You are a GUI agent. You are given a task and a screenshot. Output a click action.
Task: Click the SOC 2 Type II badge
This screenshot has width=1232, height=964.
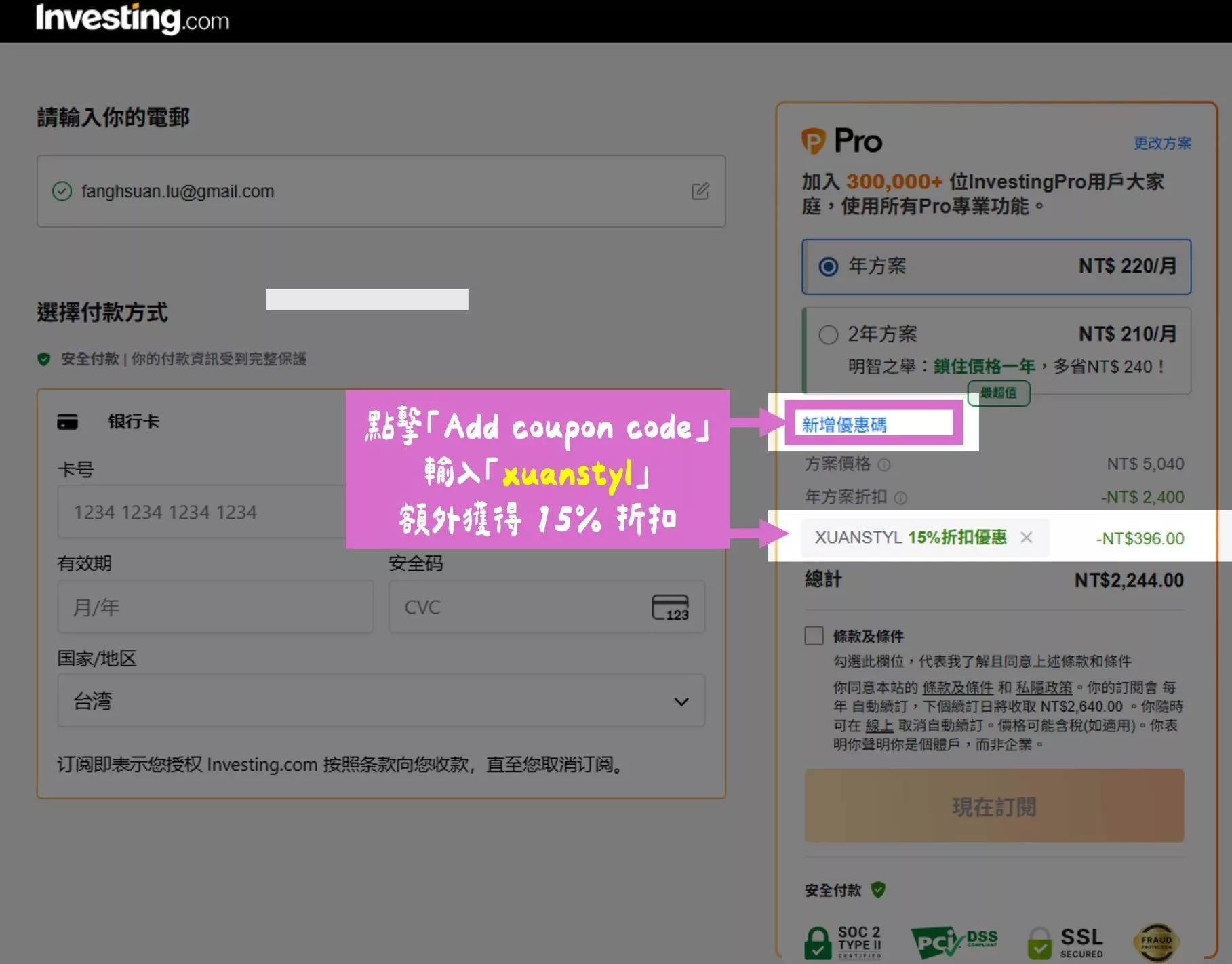[x=843, y=942]
